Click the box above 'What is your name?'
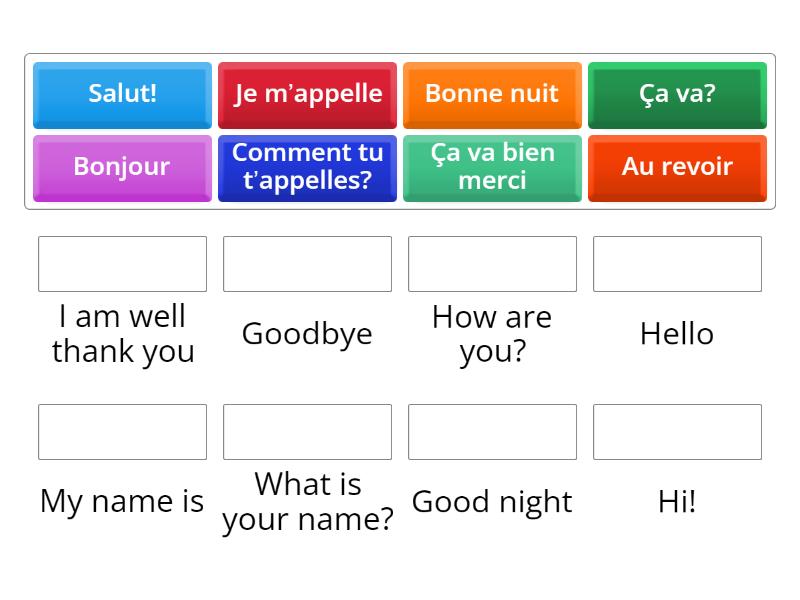 click(307, 432)
